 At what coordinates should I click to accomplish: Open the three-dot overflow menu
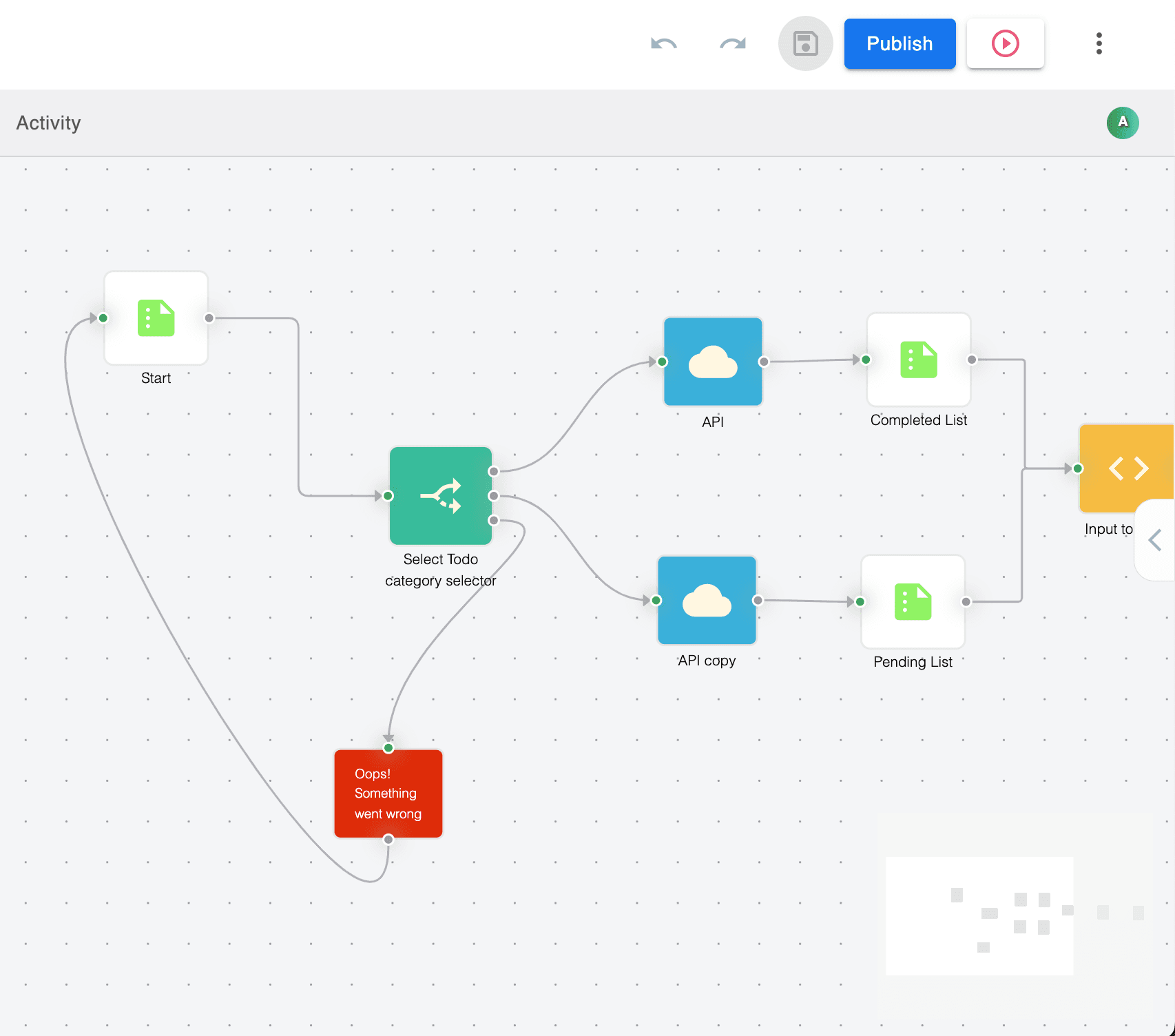[x=1099, y=43]
